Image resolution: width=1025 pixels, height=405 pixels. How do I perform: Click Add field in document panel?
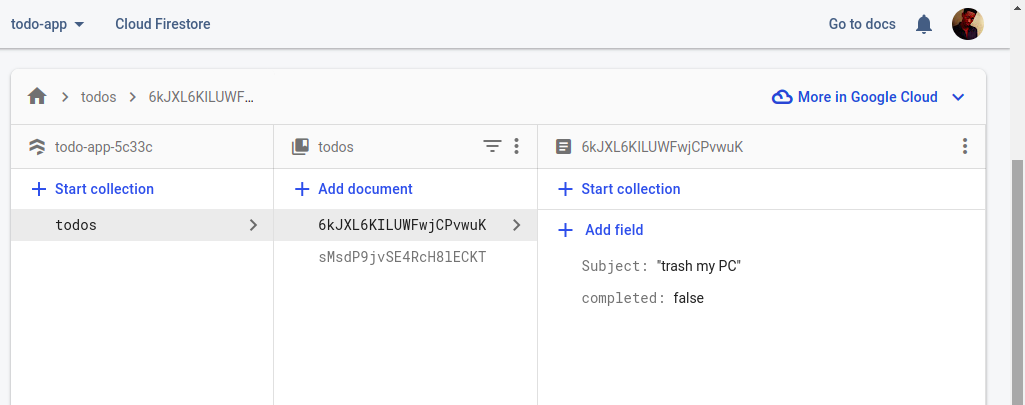601,230
